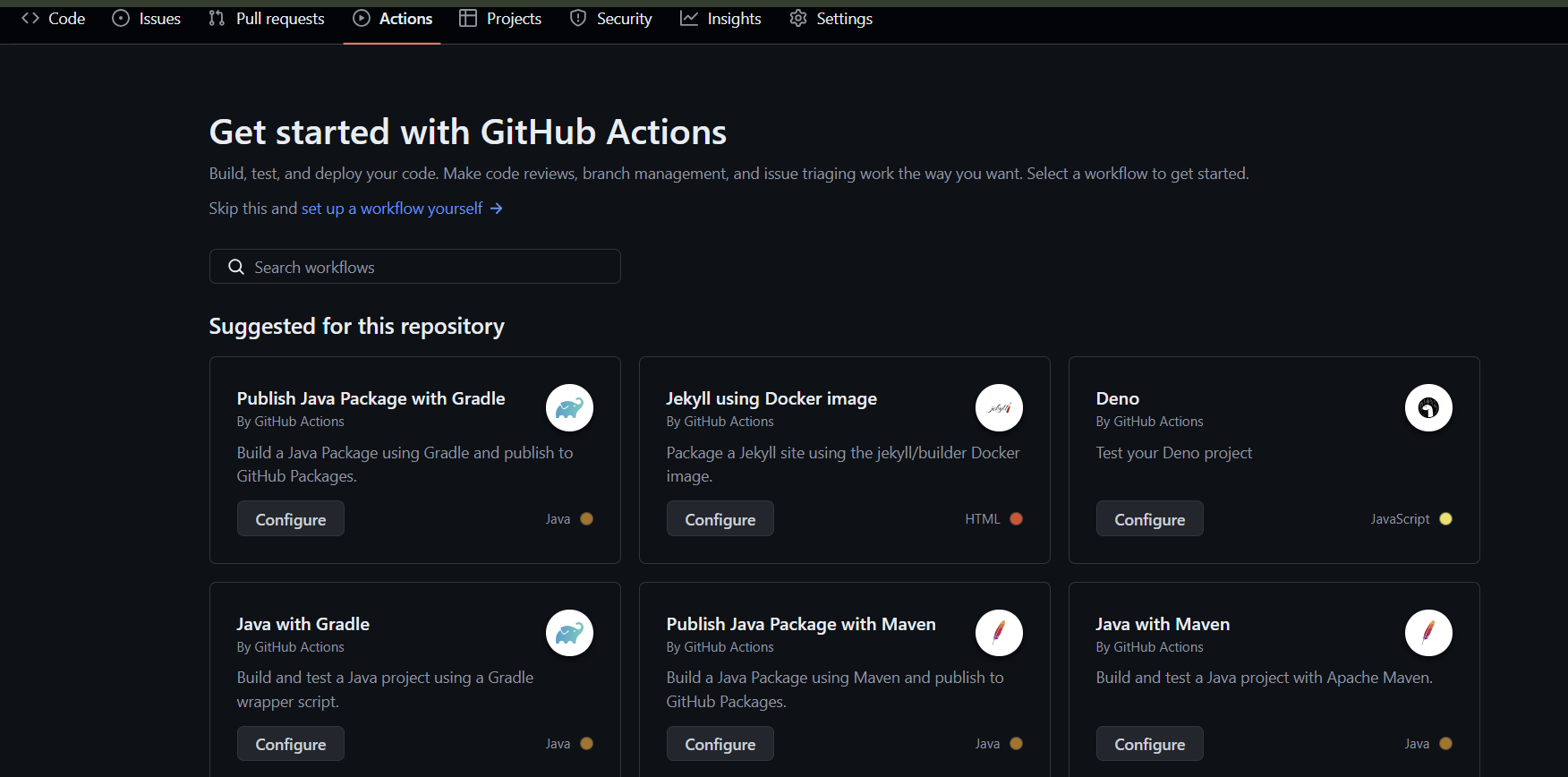Click the Deno dinosaur logo
The image size is (1568, 777).
1429,408
